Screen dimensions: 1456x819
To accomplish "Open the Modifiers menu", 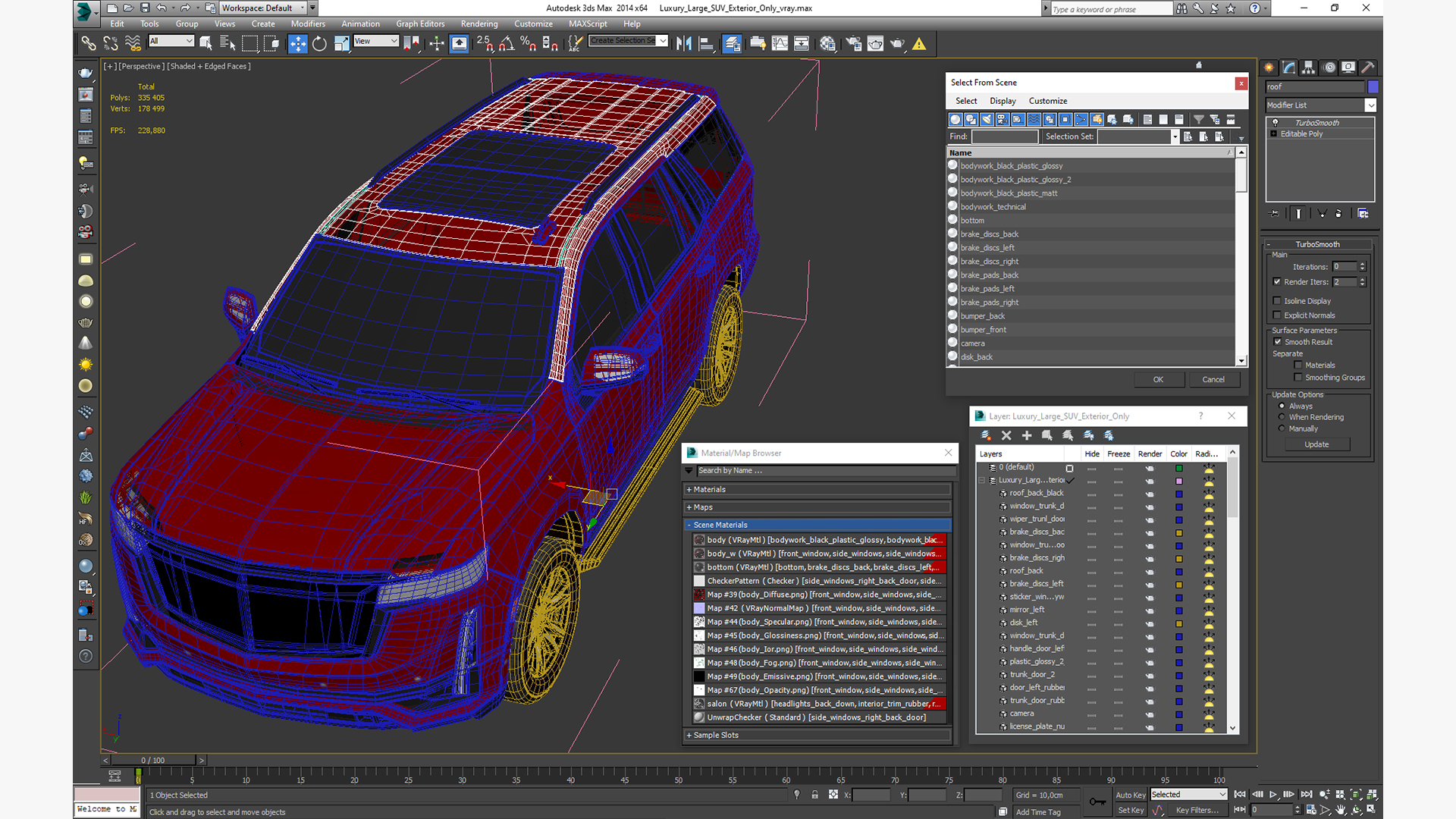I will point(308,24).
